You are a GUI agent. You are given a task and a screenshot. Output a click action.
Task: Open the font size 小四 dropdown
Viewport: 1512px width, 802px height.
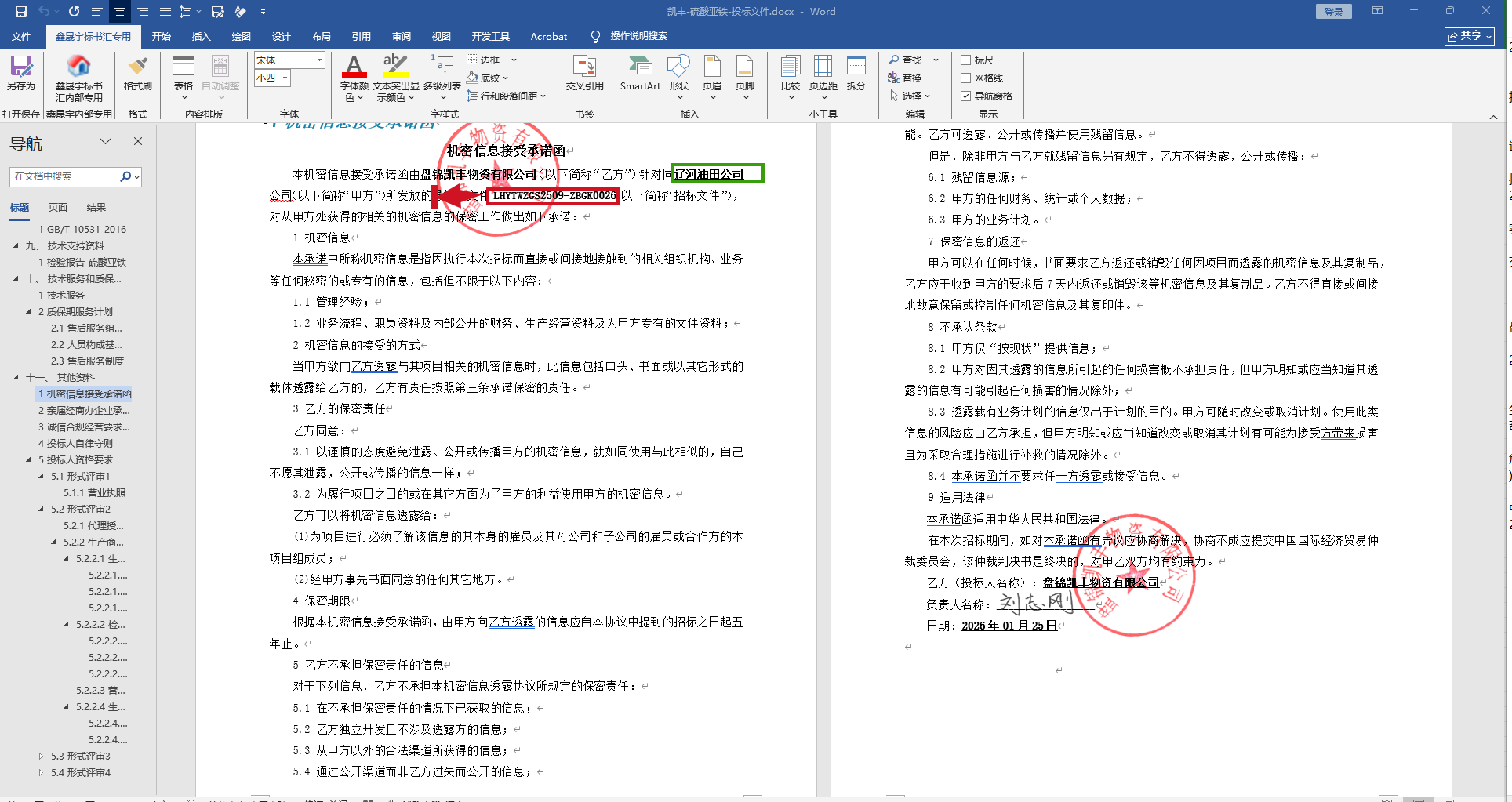click(285, 78)
